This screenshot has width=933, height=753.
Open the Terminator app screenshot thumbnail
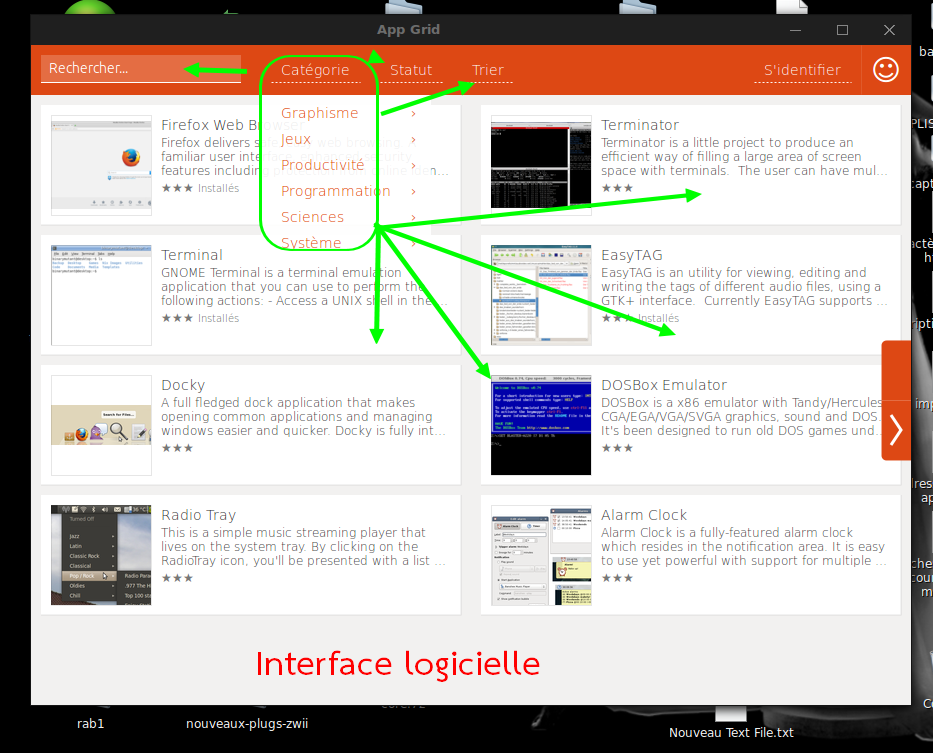click(x=540, y=165)
